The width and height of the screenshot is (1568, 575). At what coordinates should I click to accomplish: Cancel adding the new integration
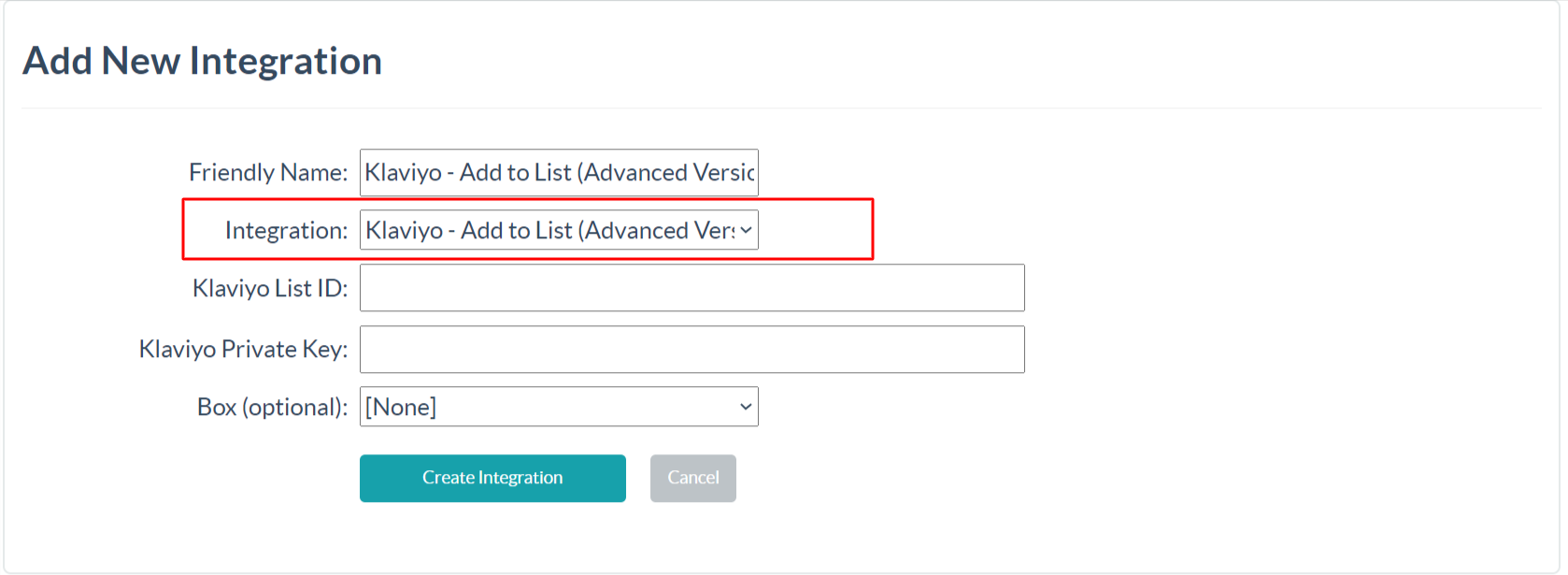point(693,478)
